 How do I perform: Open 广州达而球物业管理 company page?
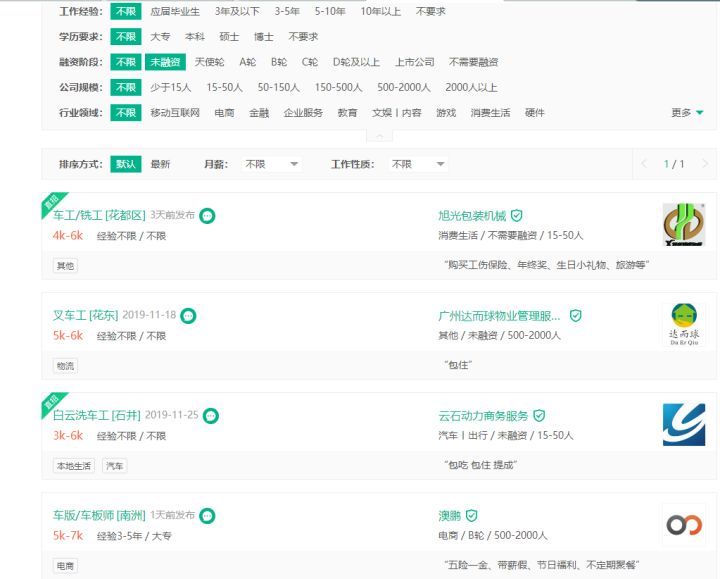pyautogui.click(x=500, y=315)
